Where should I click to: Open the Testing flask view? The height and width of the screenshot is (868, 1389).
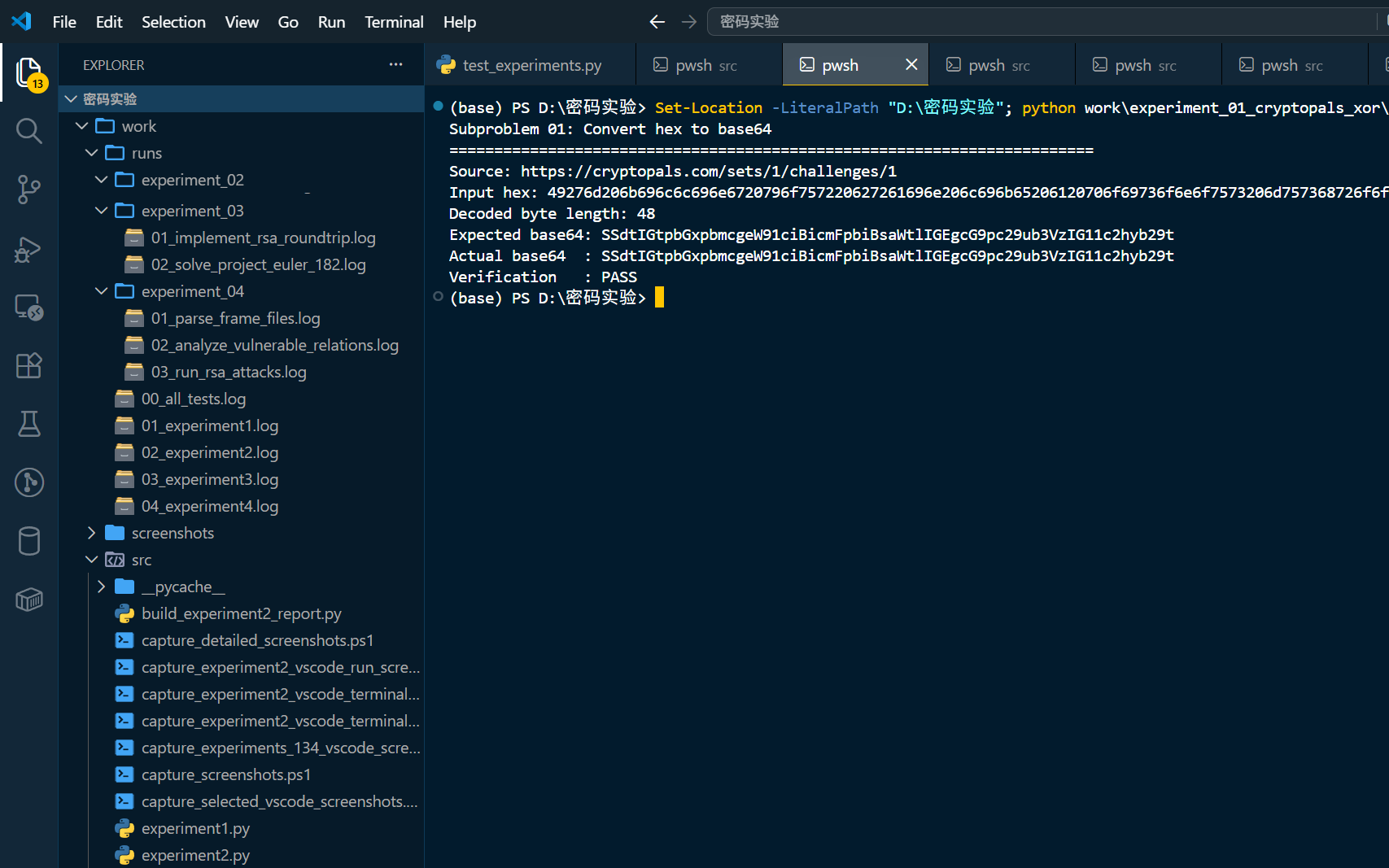pyautogui.click(x=29, y=424)
